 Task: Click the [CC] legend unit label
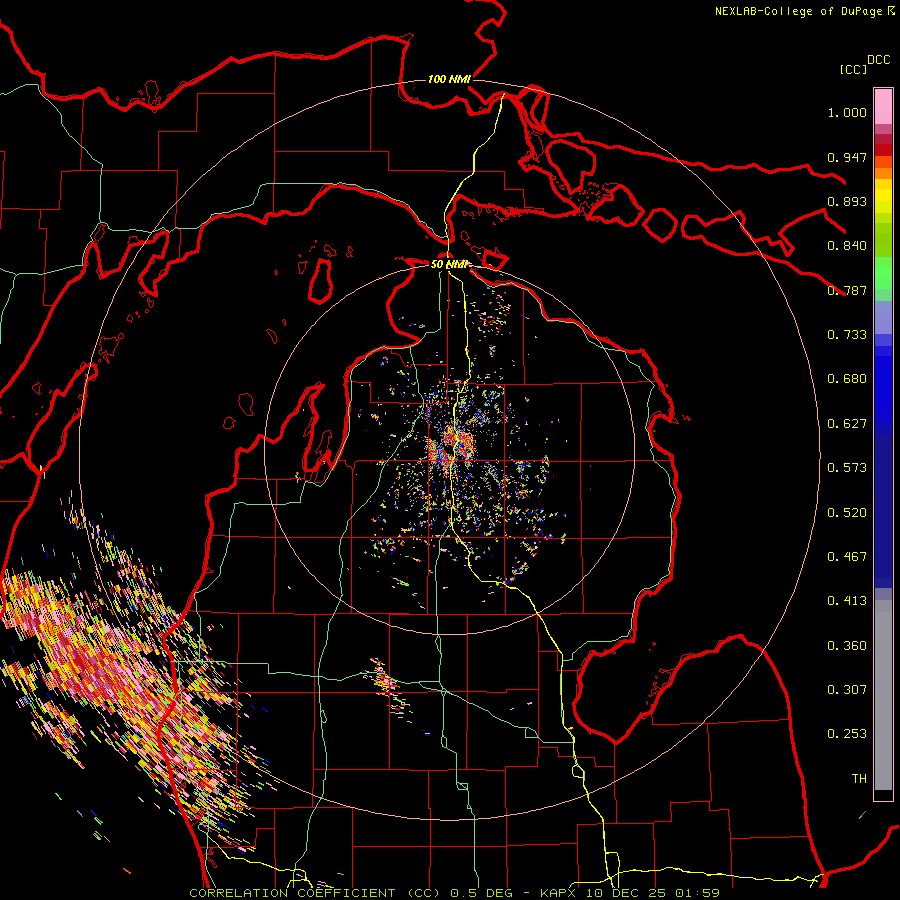click(x=854, y=69)
